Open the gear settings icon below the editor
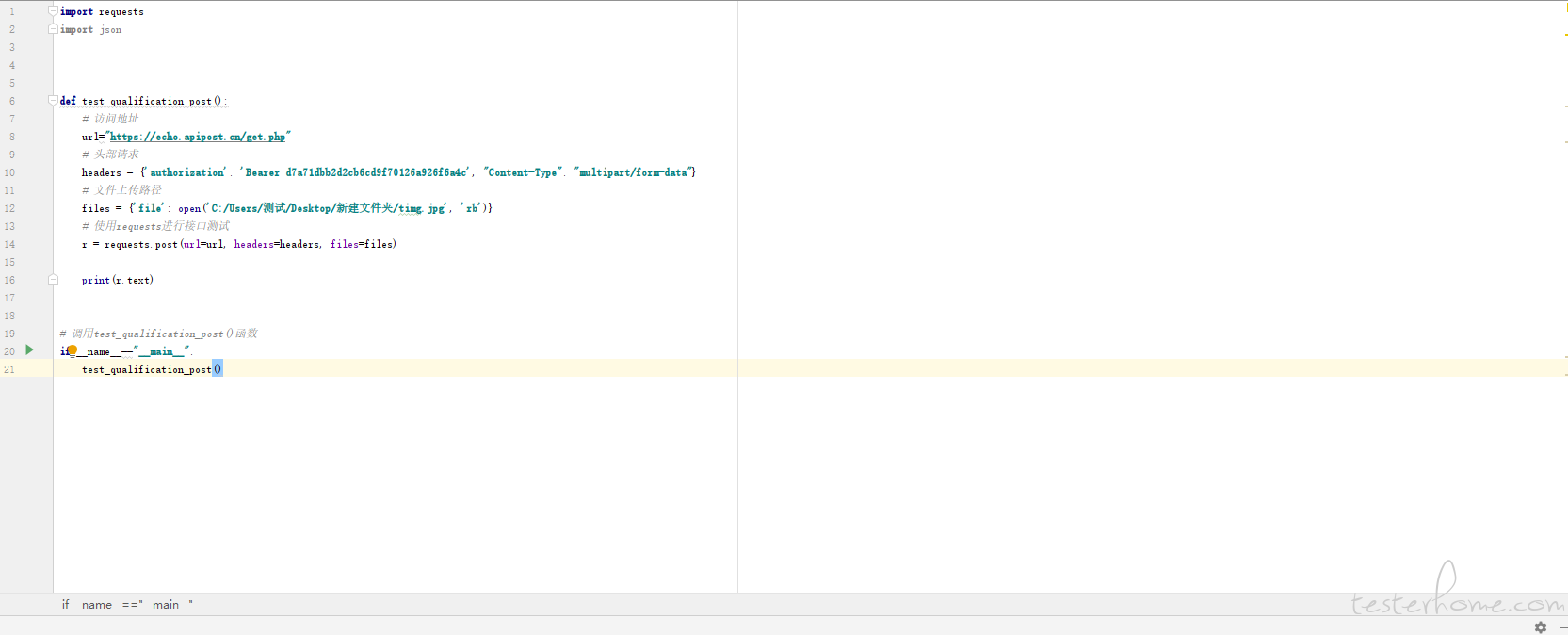The height and width of the screenshot is (635, 1568). (1541, 627)
